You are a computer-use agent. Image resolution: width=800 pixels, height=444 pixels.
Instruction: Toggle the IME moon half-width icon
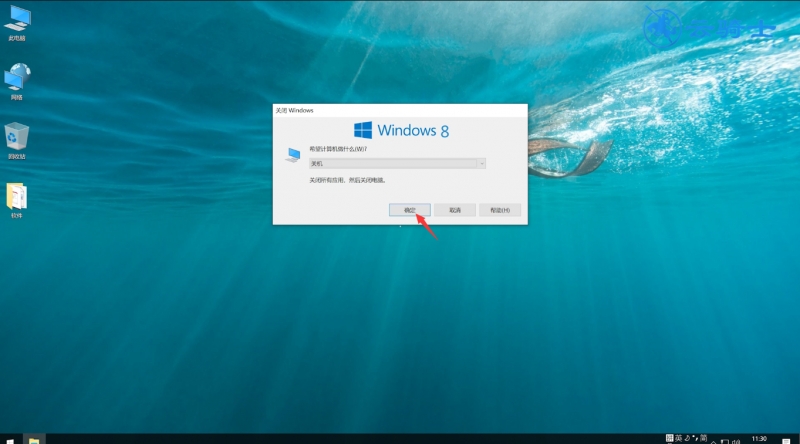click(687, 438)
